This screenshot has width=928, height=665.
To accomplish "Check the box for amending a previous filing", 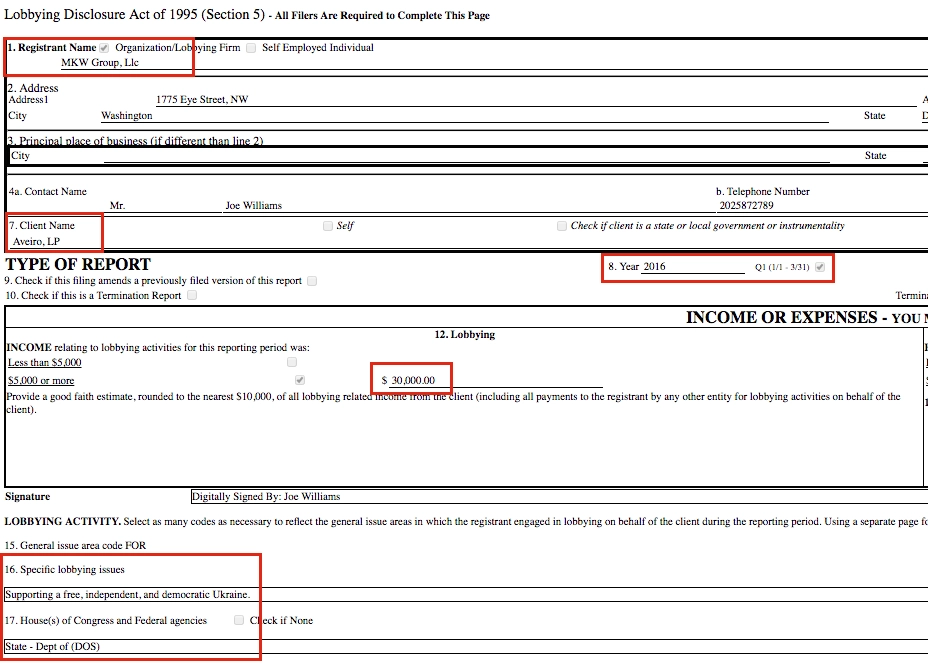I will pyautogui.click(x=312, y=281).
